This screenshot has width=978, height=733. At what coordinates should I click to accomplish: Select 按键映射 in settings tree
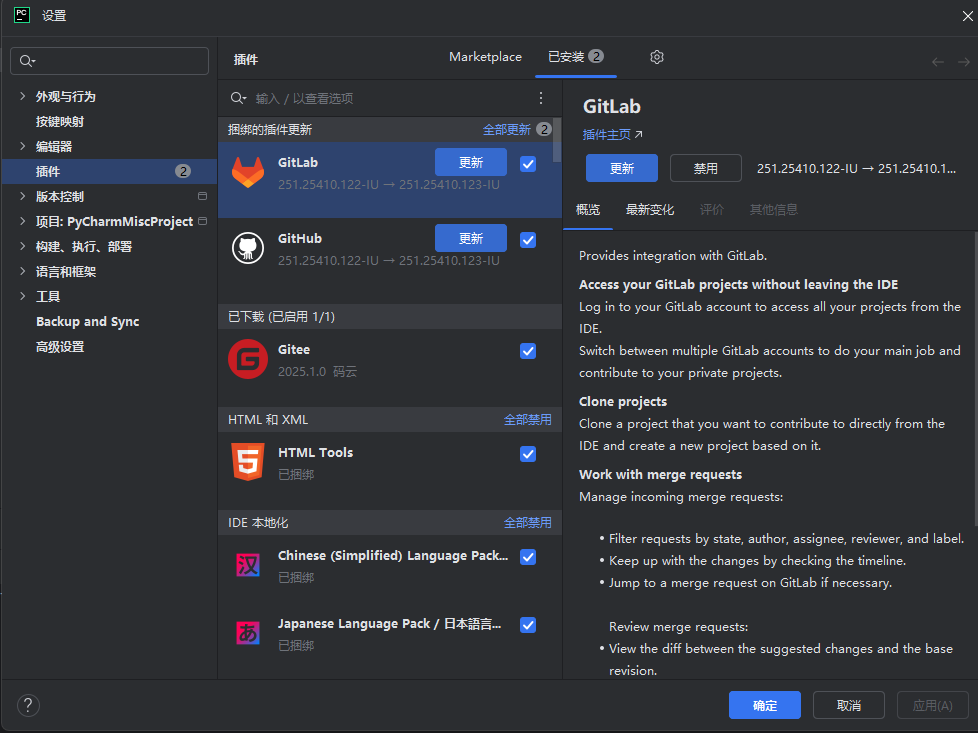60,122
